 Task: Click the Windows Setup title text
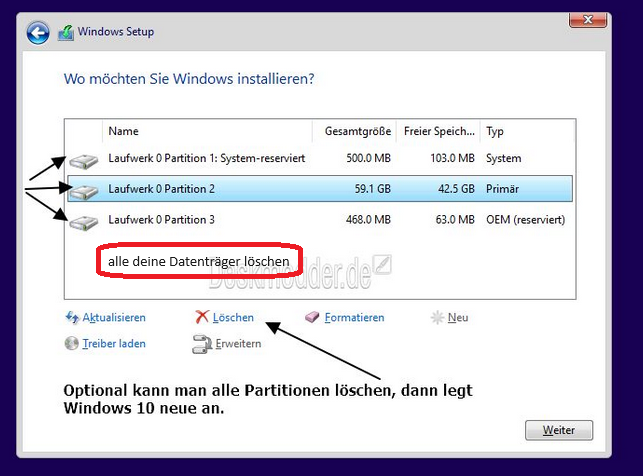(116, 32)
